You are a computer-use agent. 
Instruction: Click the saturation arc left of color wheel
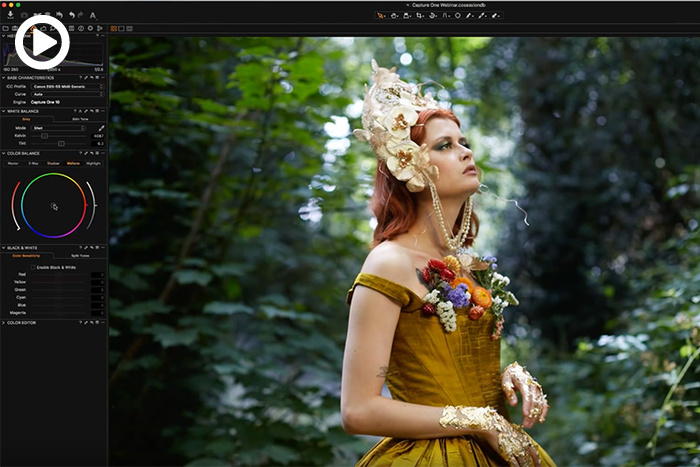(x=15, y=206)
